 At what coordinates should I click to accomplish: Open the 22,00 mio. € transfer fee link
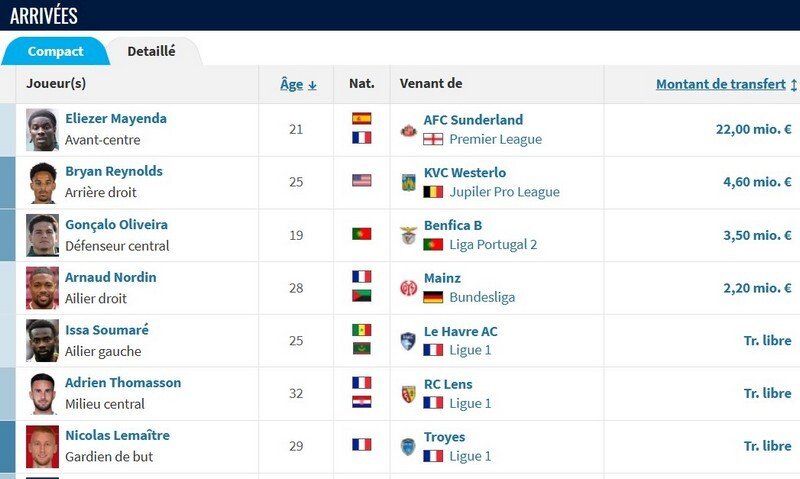tap(754, 130)
